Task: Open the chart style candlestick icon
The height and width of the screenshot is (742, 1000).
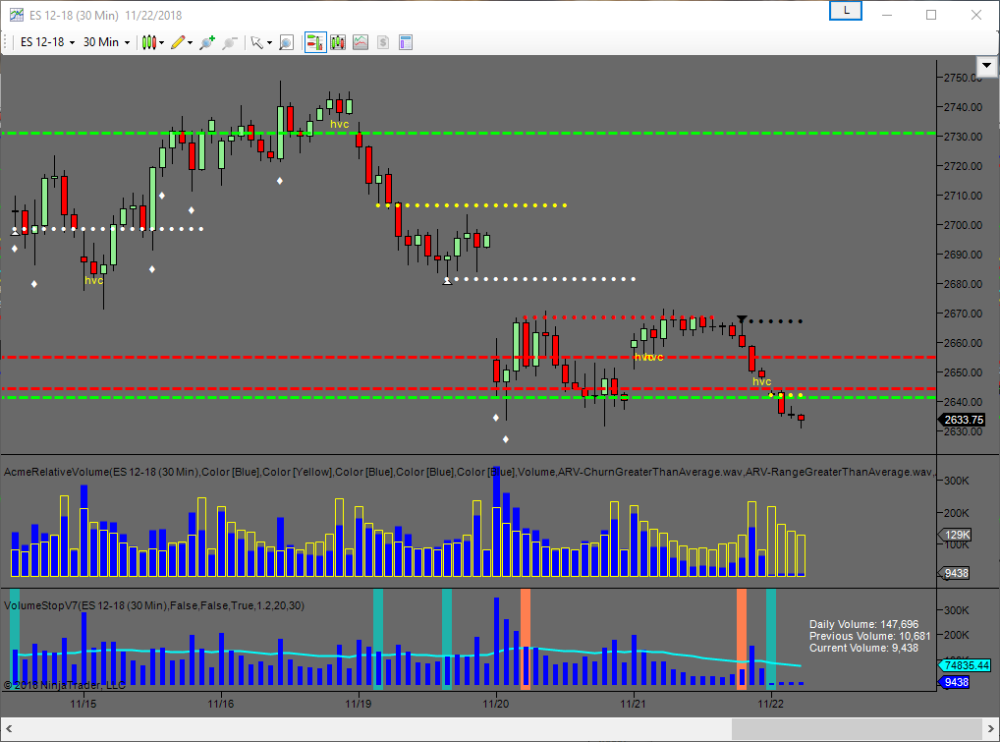Action: 150,42
